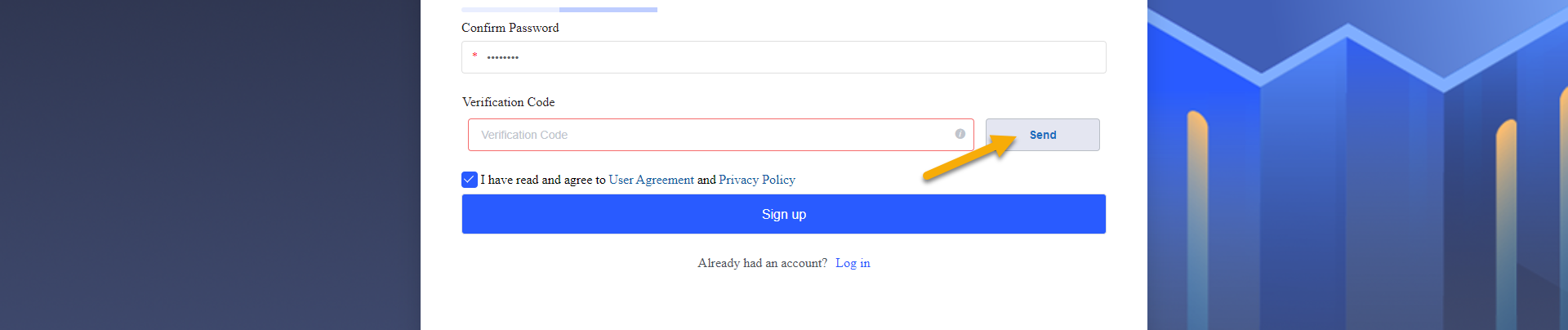Screen dimensions: 1568x330
Task: Click the darker segment of the password strength bar
Action: click(x=608, y=10)
